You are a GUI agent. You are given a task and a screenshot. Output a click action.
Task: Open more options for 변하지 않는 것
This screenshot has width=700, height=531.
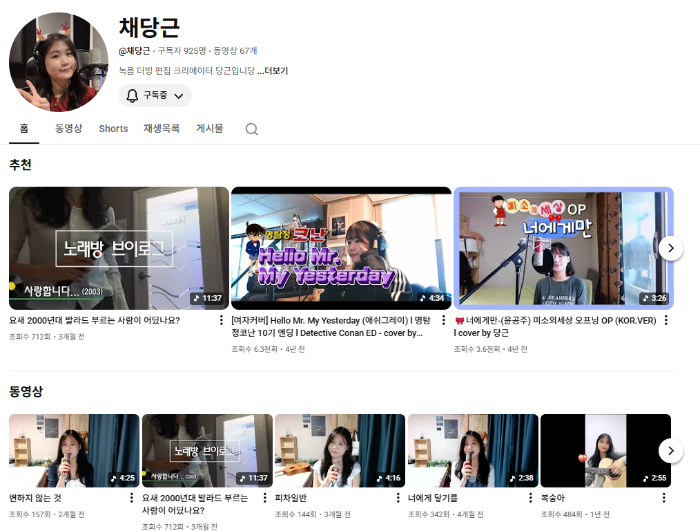tap(131, 498)
